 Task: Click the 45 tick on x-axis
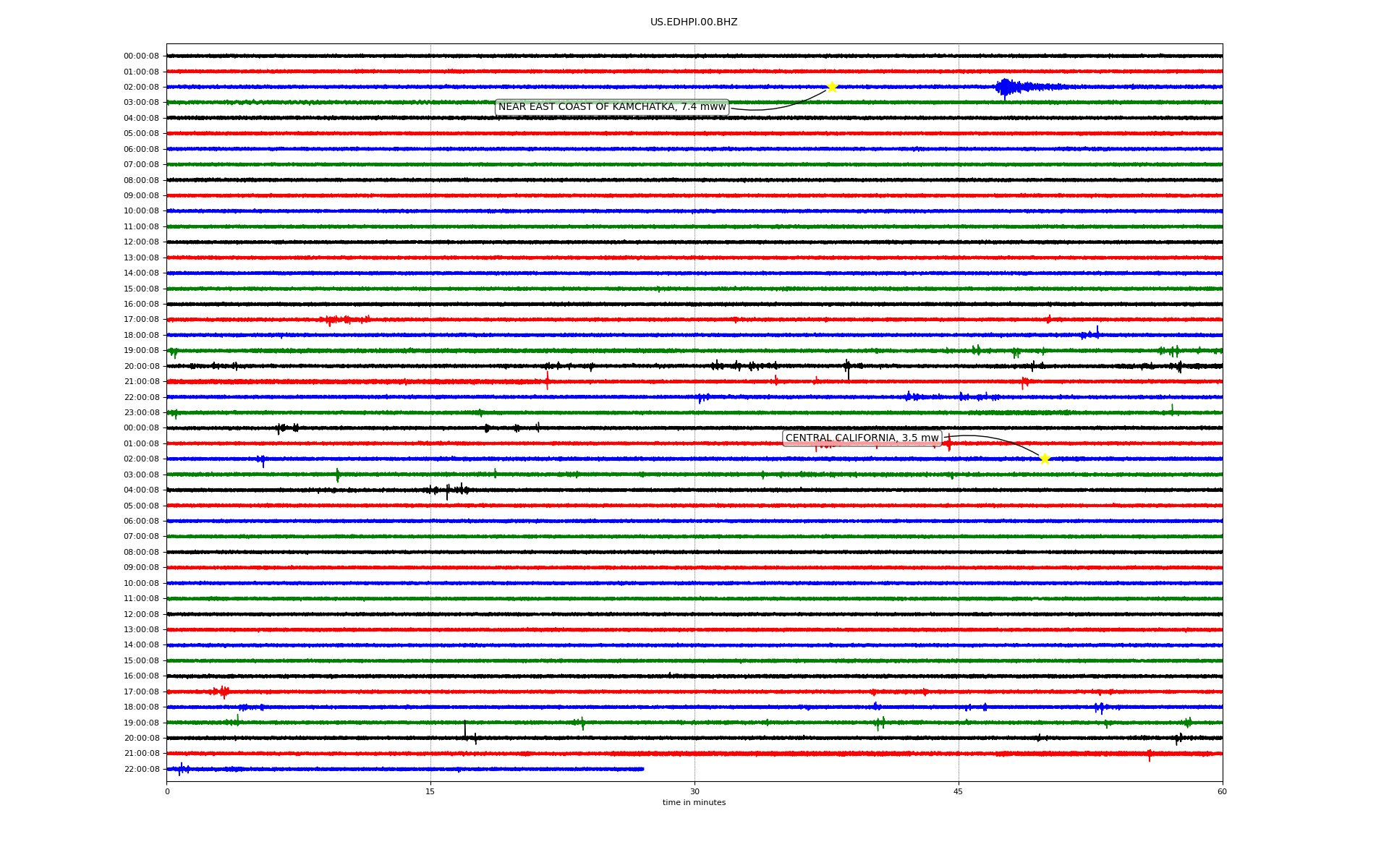pos(959,791)
